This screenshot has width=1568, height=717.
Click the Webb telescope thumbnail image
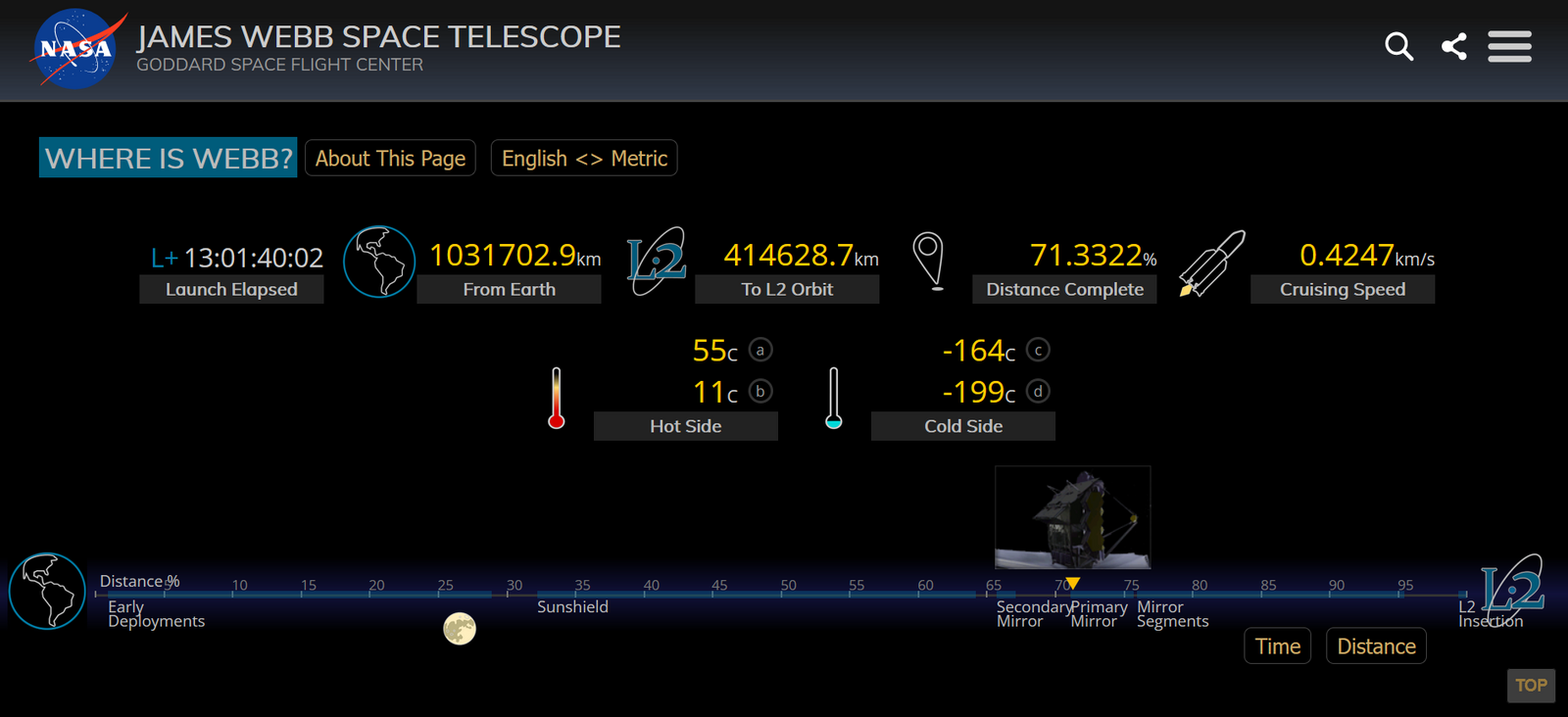coord(1072,517)
